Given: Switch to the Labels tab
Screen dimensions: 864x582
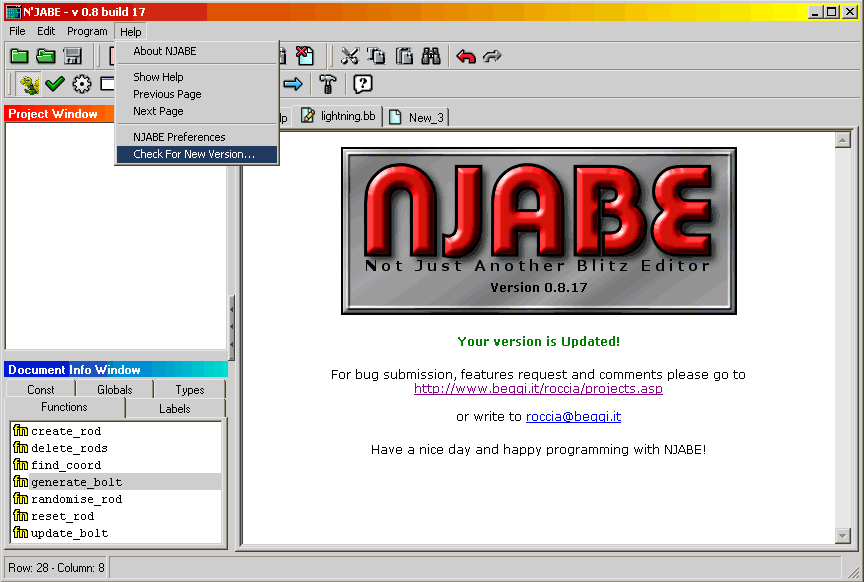Looking at the screenshot, I should [x=175, y=408].
